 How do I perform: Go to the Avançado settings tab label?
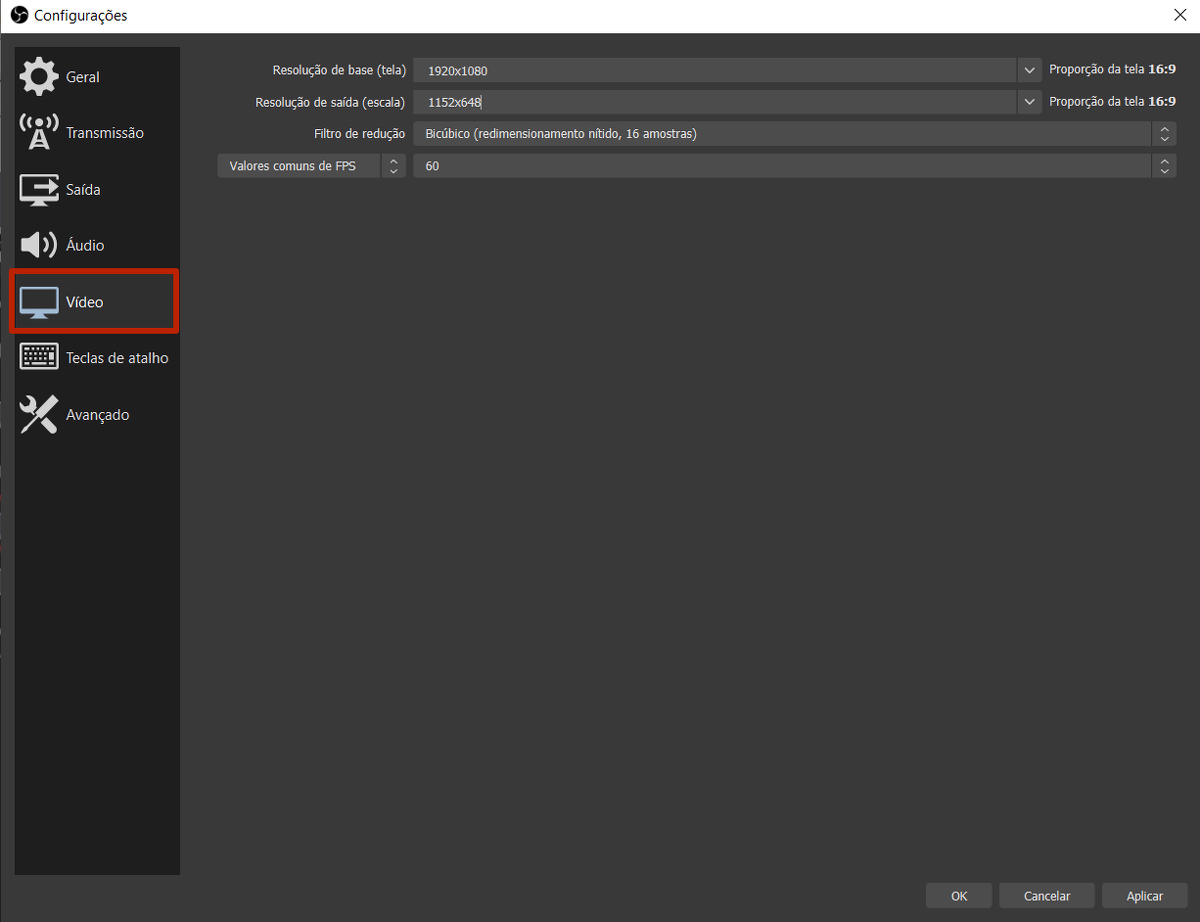click(97, 415)
